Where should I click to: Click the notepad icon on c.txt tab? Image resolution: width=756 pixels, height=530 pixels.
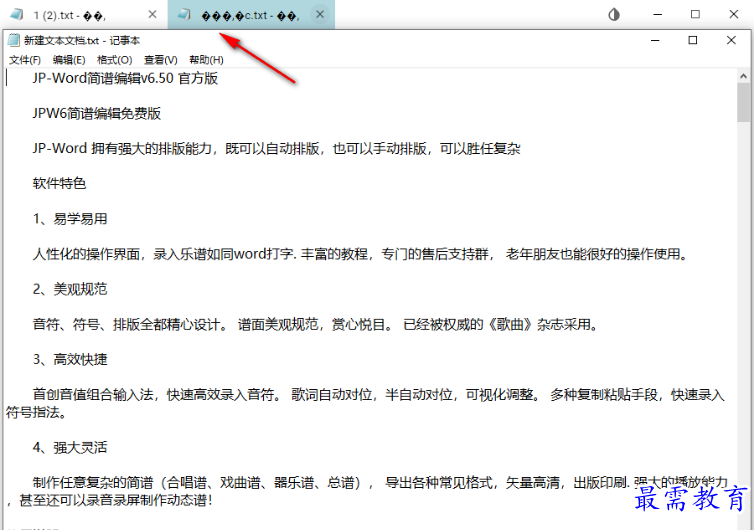point(184,14)
